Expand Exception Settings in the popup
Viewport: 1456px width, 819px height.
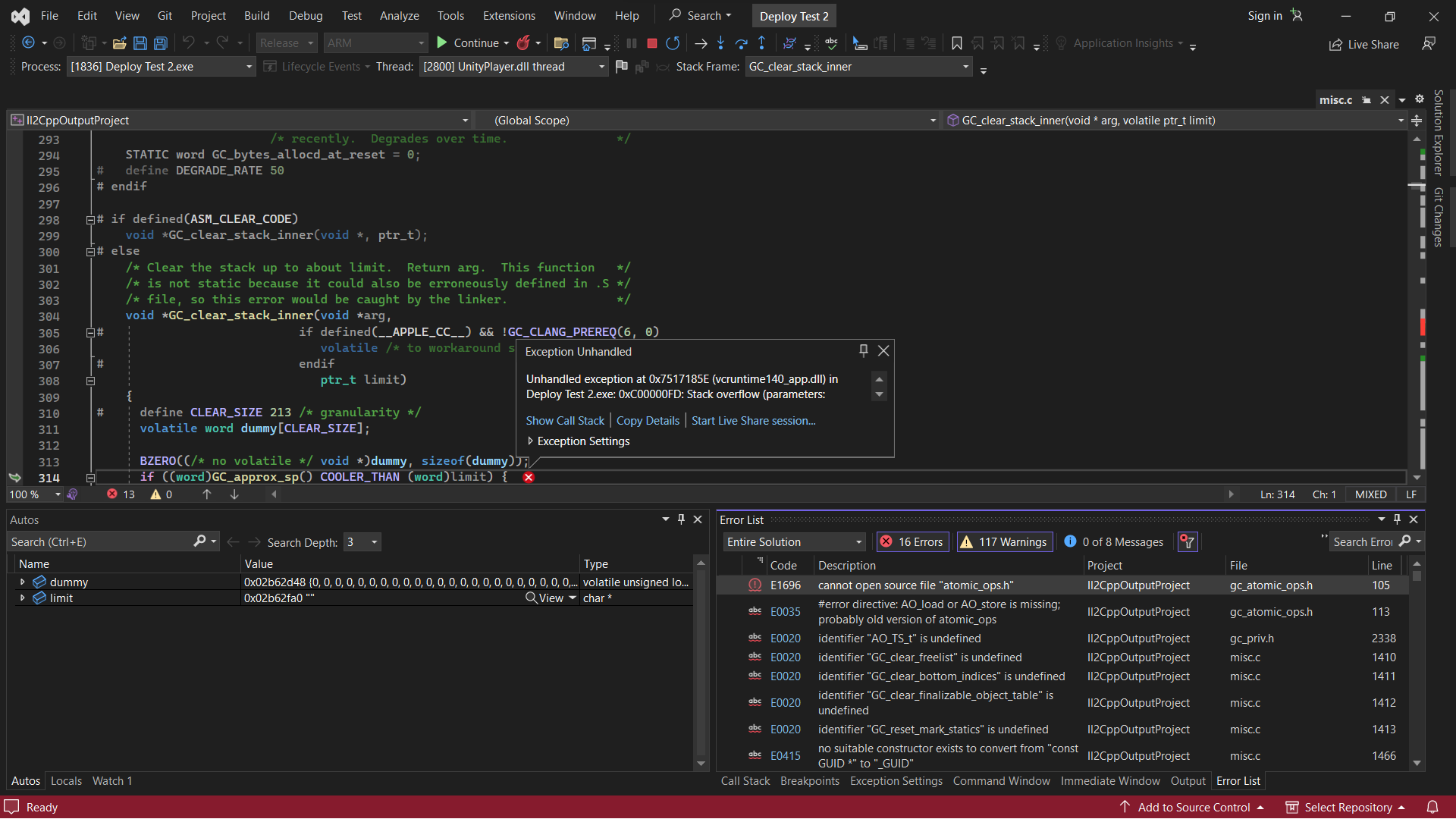tap(531, 441)
